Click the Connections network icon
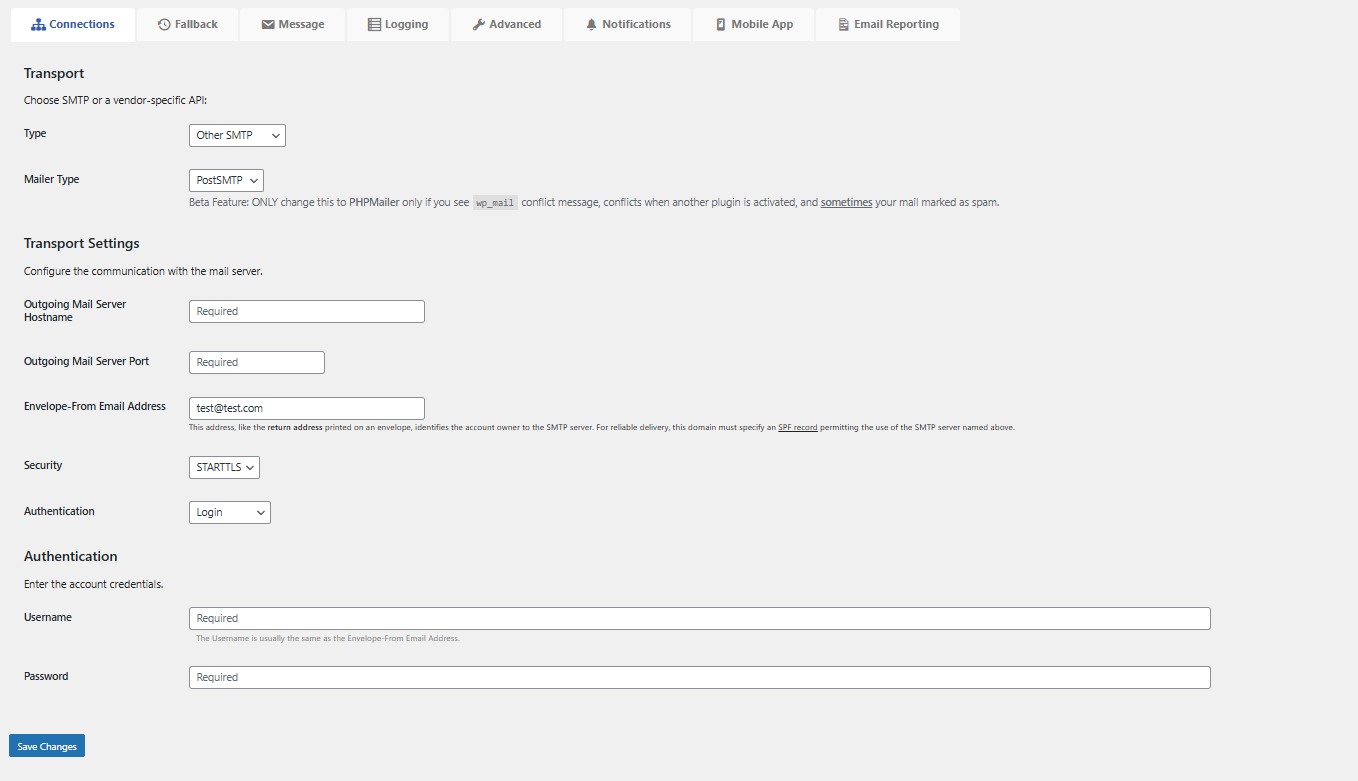The image size is (1358, 781). (40, 23)
